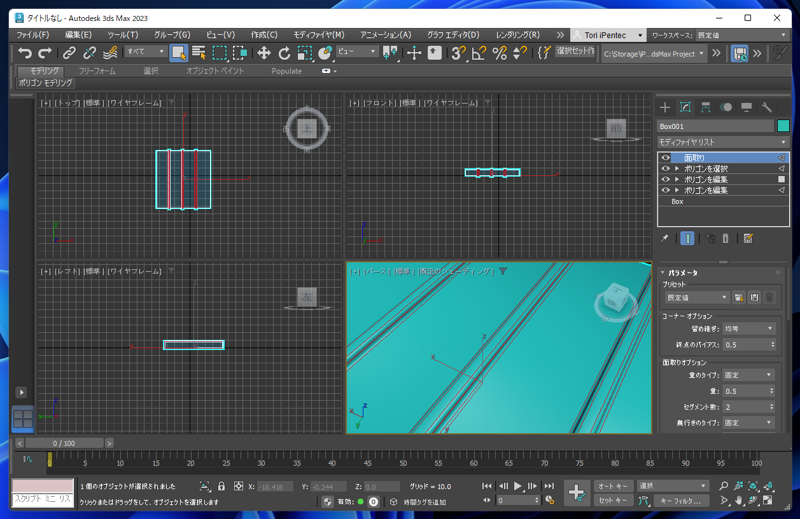Open the 編集(E) menu
800x519 pixels.
pyautogui.click(x=78, y=35)
